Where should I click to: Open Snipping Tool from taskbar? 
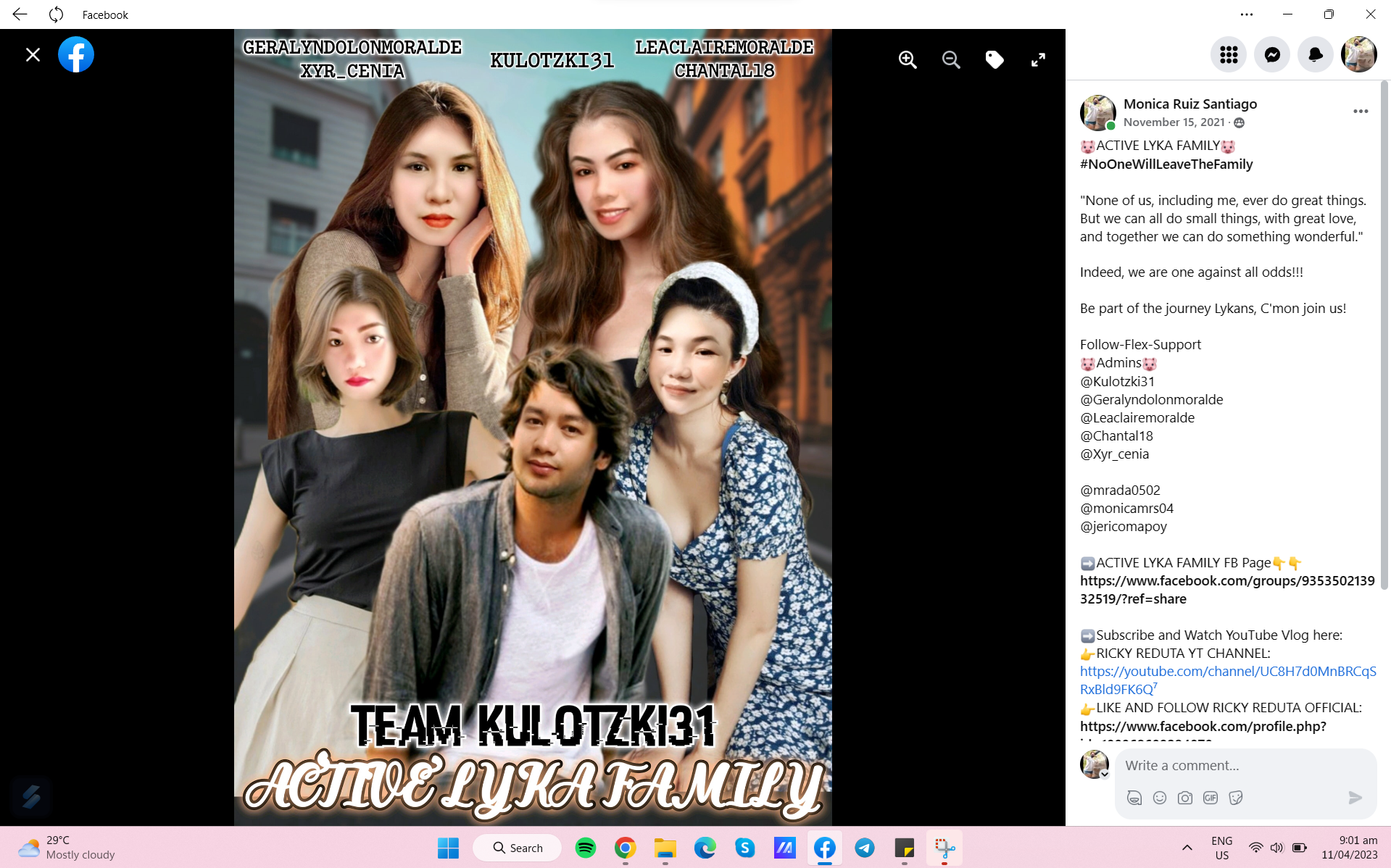point(944,848)
